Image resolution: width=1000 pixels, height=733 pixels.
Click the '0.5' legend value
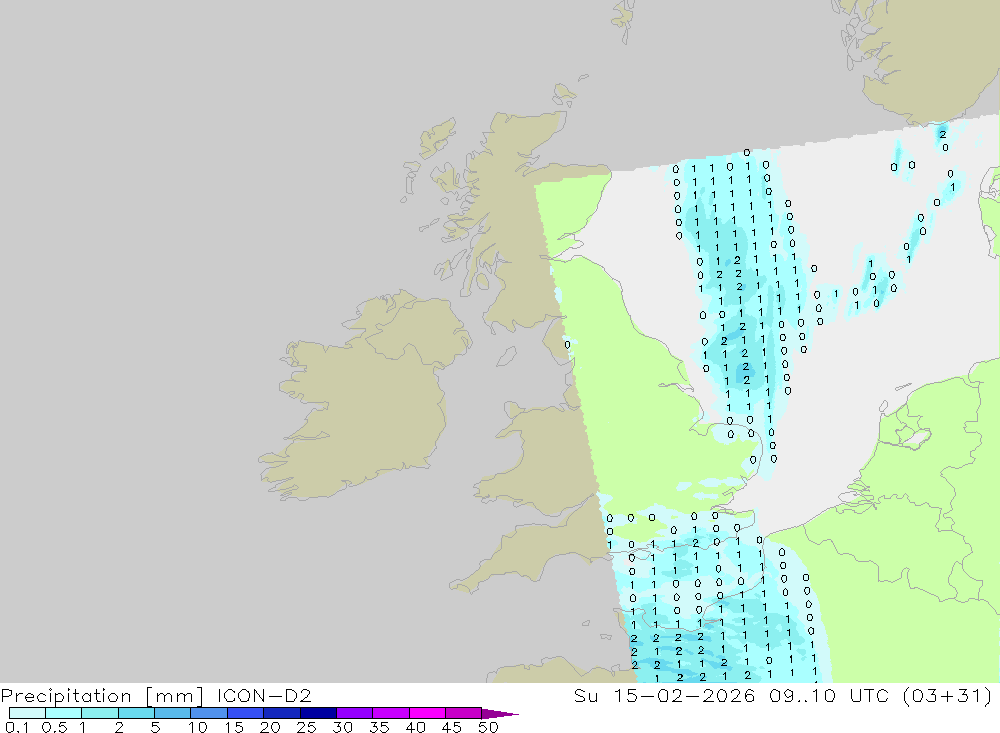(x=54, y=727)
